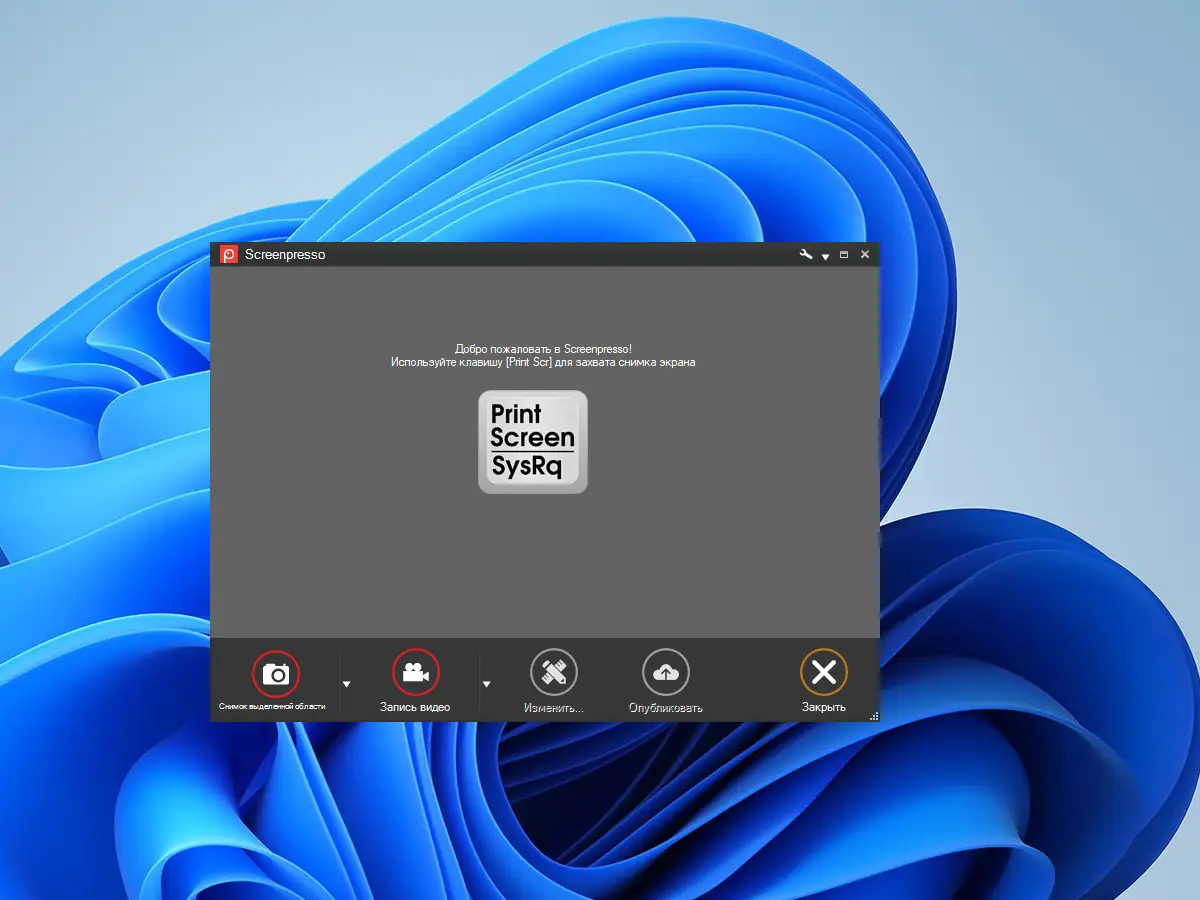The height and width of the screenshot is (900, 1200).
Task: Click the video recording camera icon
Action: (x=416, y=673)
